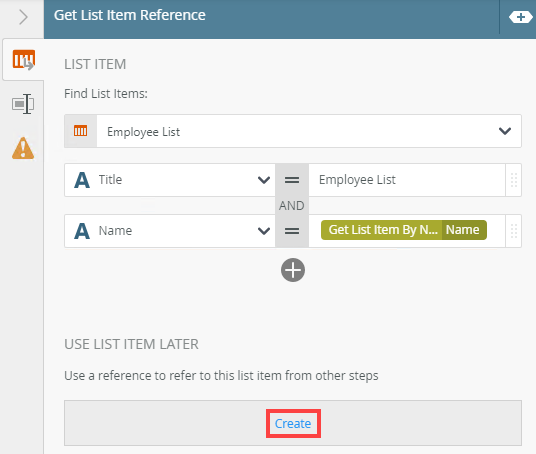Expand the Employee List dropdown arrow

tap(505, 131)
